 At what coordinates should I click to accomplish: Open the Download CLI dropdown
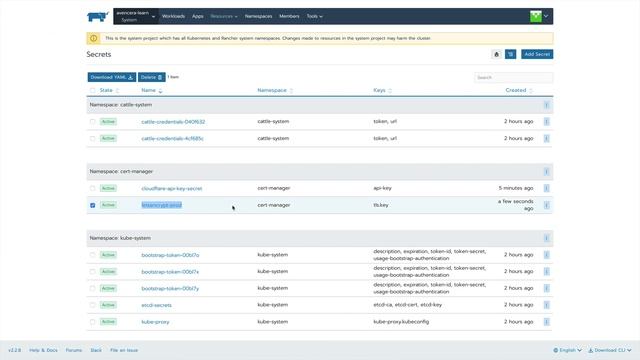click(x=610, y=350)
